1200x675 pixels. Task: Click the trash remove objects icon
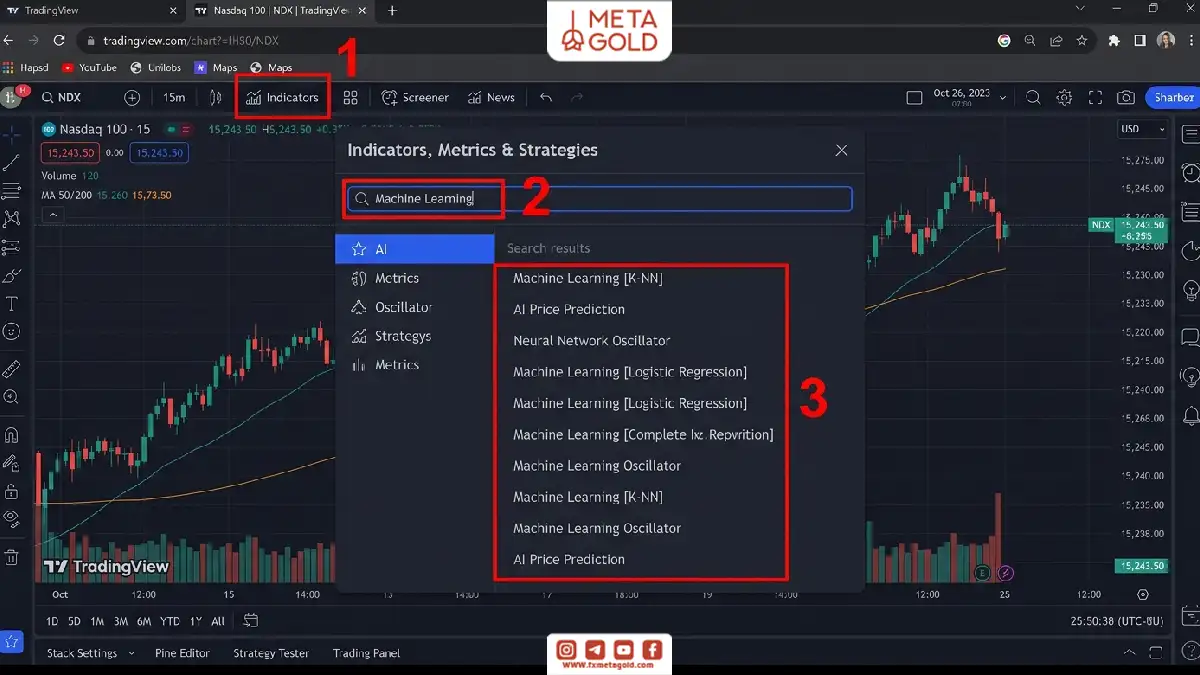12,557
